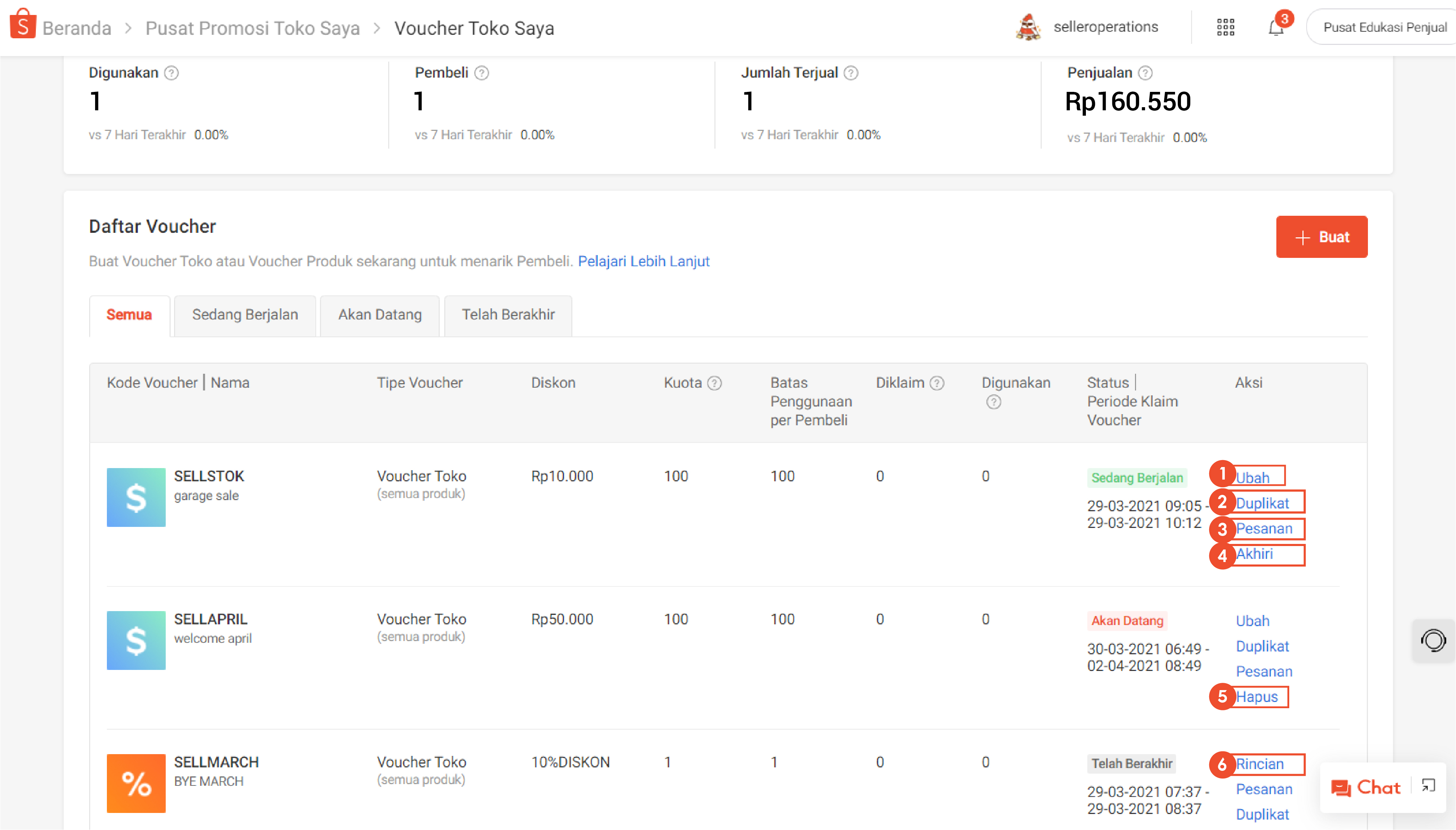Click the SELLMARCH voucher percent thumbnail
Image resolution: width=1456 pixels, height=830 pixels.
[x=136, y=783]
